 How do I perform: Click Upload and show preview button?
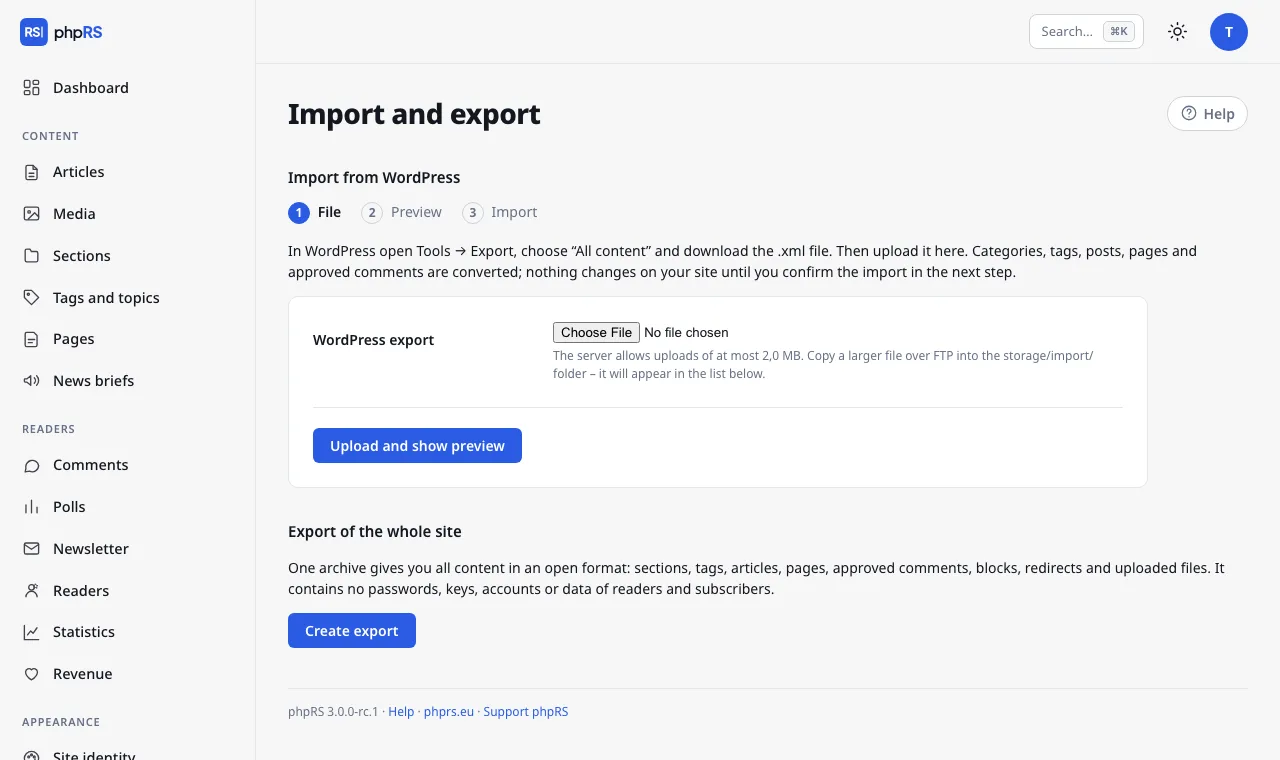coord(417,446)
